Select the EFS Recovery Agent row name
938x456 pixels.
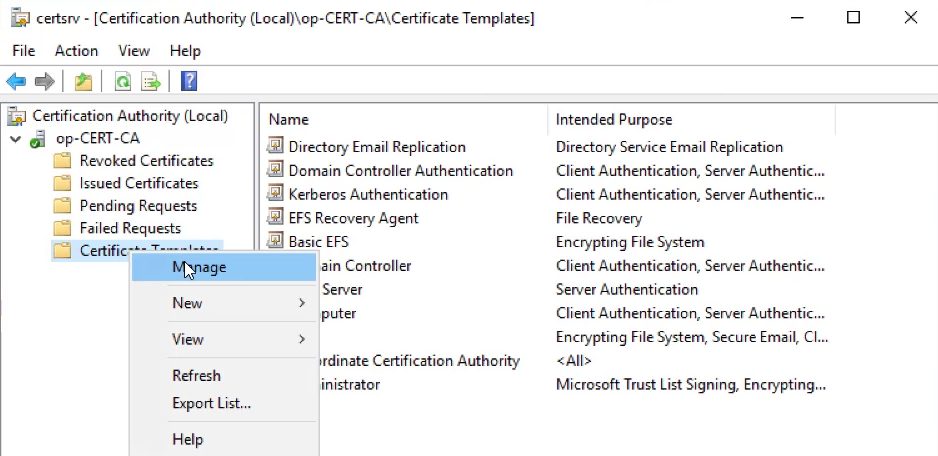(x=354, y=218)
